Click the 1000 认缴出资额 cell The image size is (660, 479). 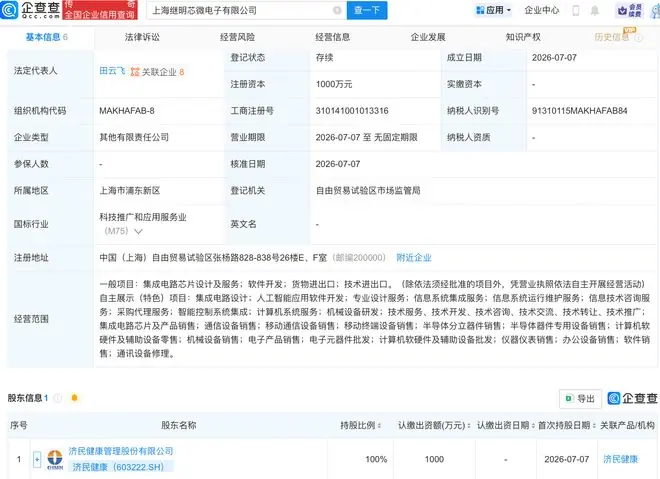click(434, 459)
